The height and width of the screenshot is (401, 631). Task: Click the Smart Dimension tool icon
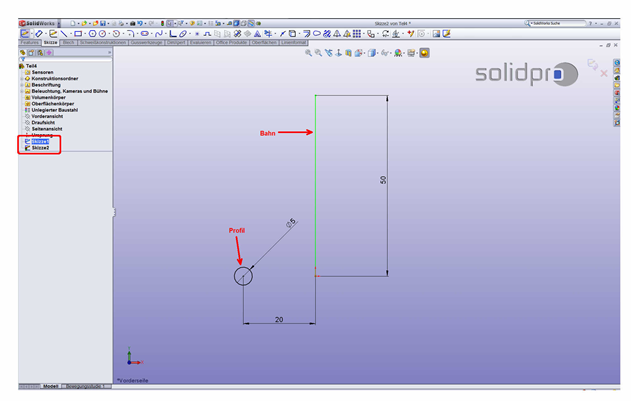39,33
